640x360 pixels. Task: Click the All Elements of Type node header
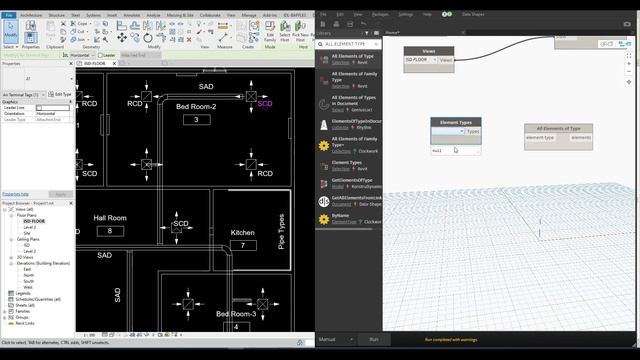coord(558,128)
